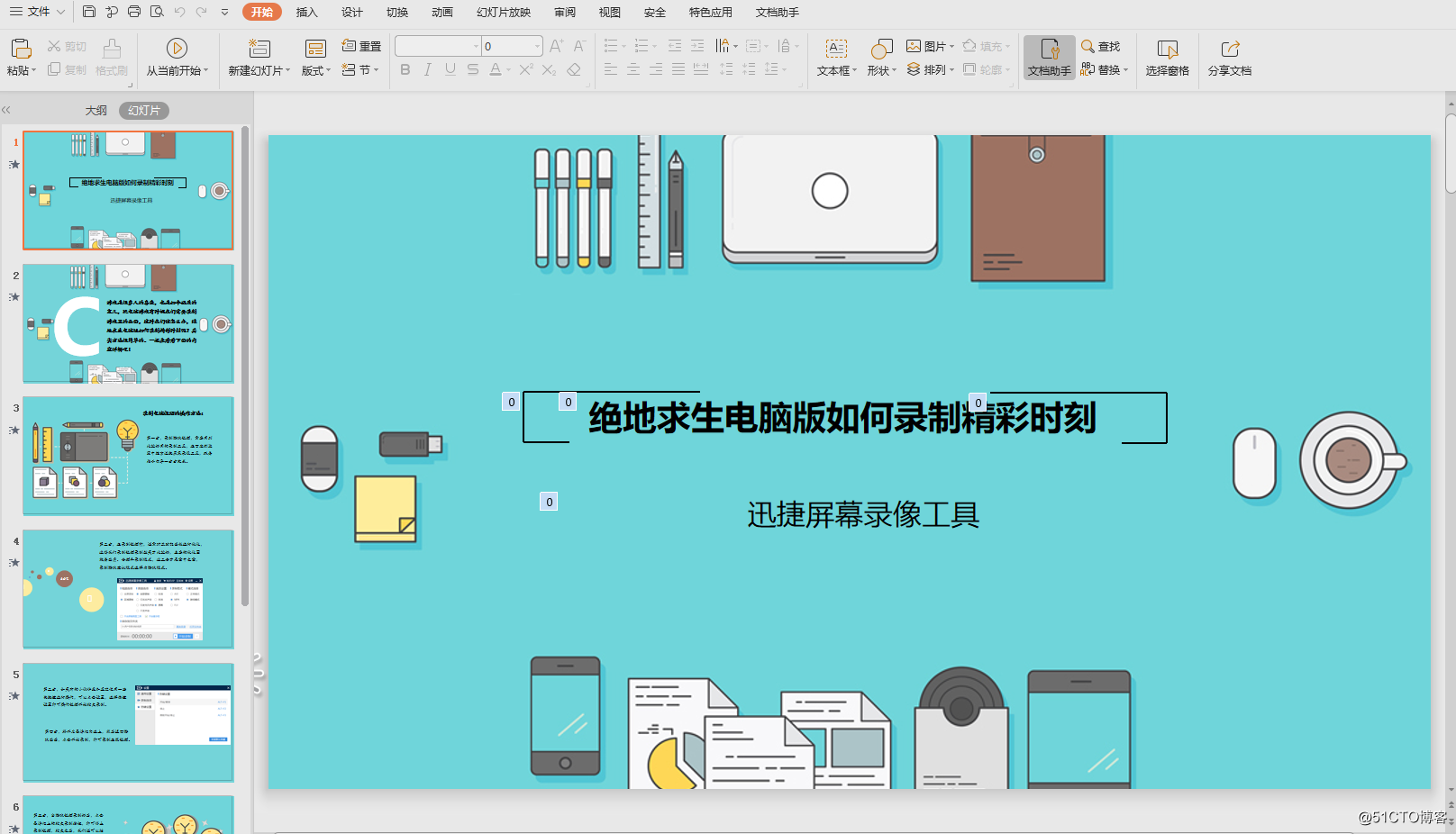Select slide 5 thumbnail

(x=128, y=722)
